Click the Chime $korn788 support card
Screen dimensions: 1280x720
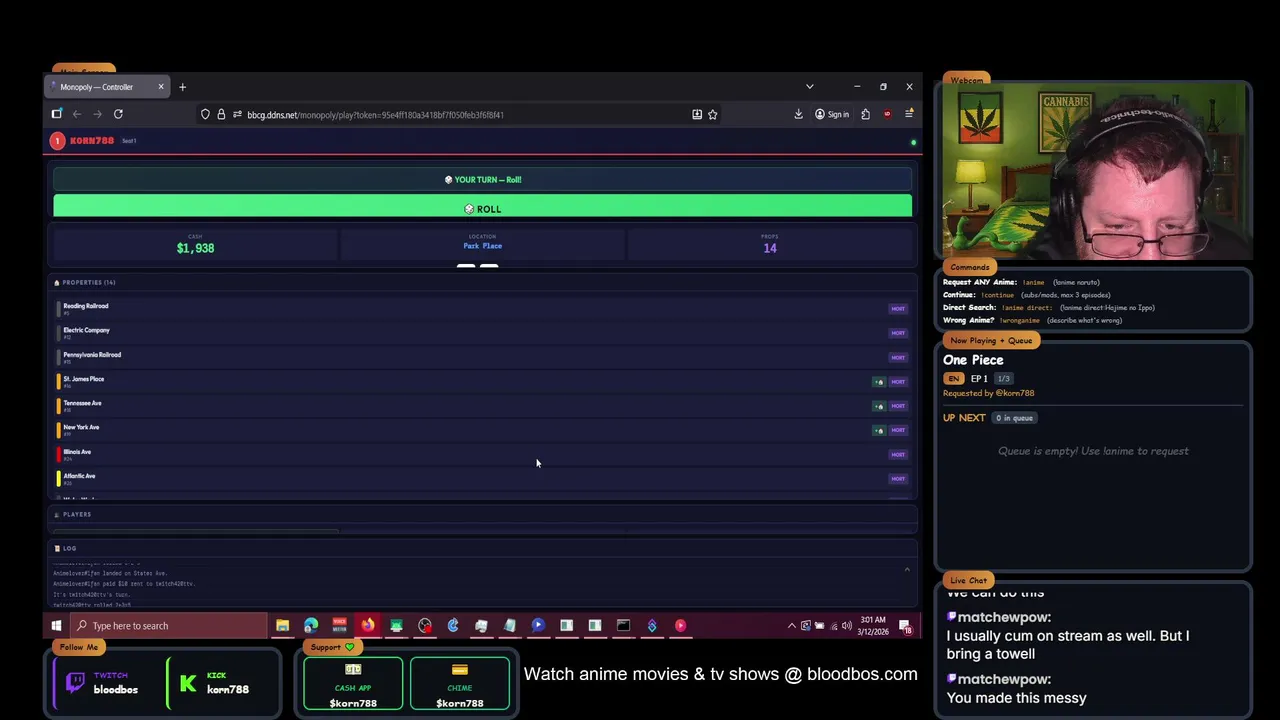tap(460, 683)
